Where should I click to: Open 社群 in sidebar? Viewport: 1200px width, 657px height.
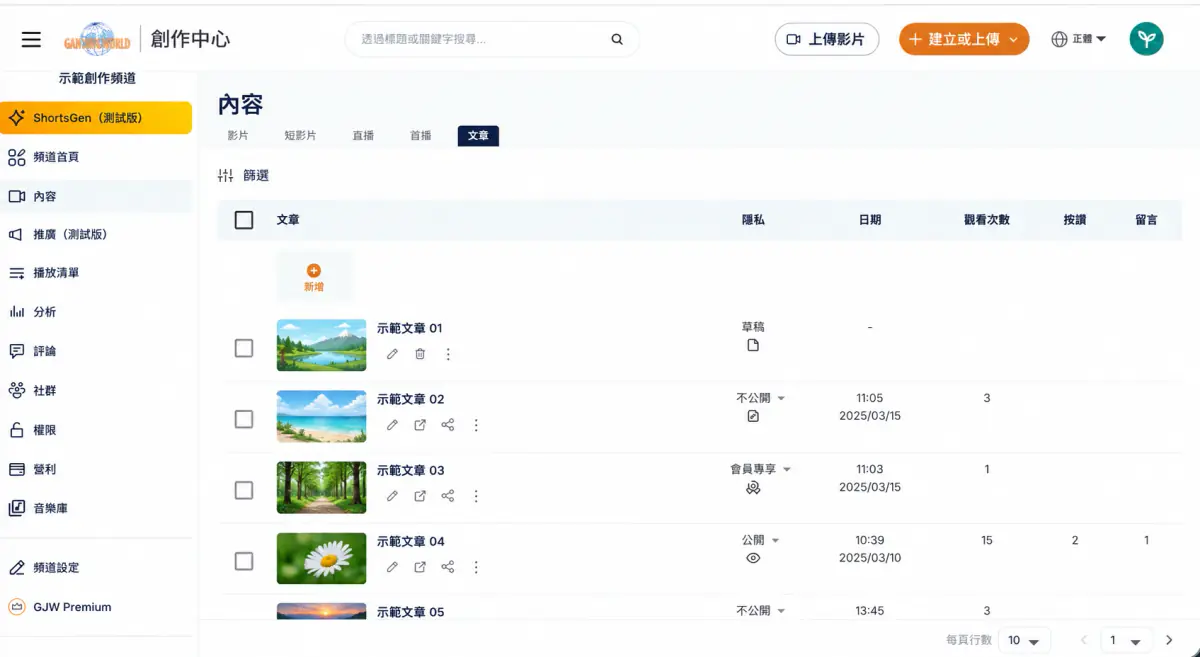[x=96, y=390]
